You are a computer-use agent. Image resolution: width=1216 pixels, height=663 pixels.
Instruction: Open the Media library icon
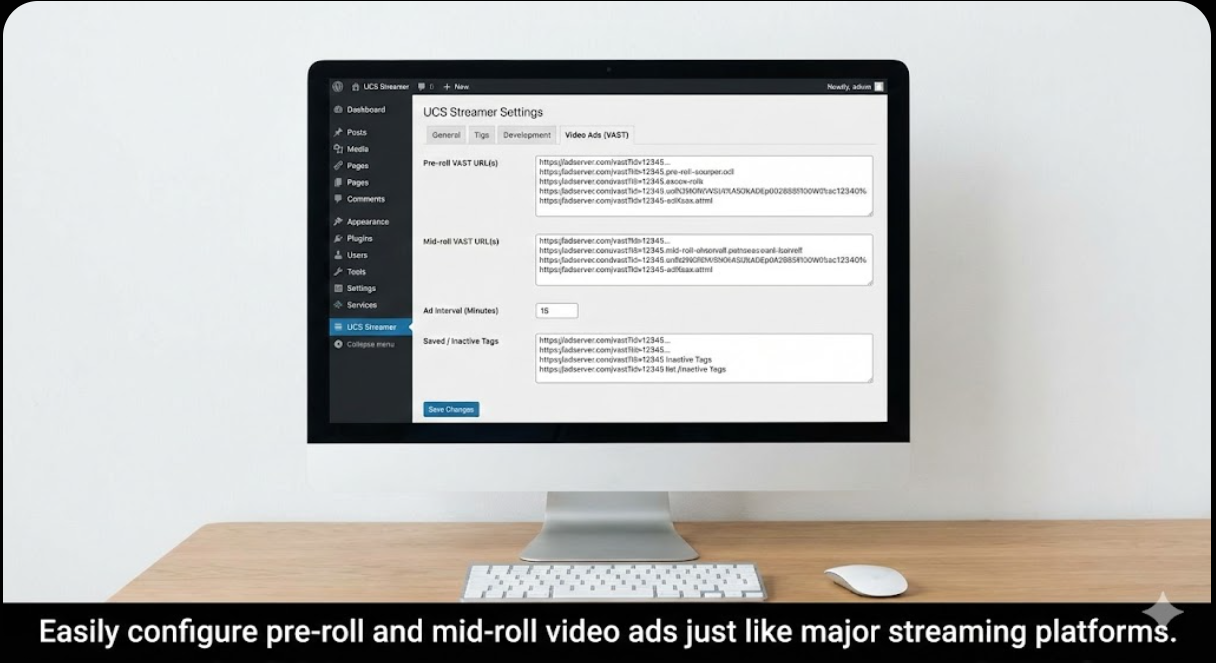tap(338, 149)
